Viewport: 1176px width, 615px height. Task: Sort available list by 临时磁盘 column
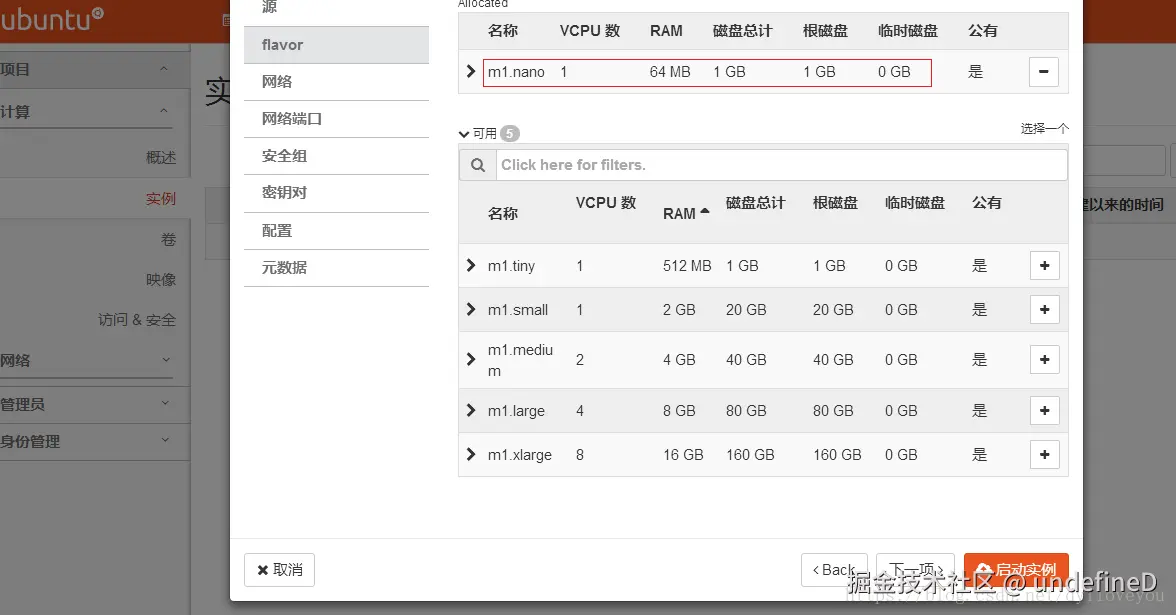914,203
